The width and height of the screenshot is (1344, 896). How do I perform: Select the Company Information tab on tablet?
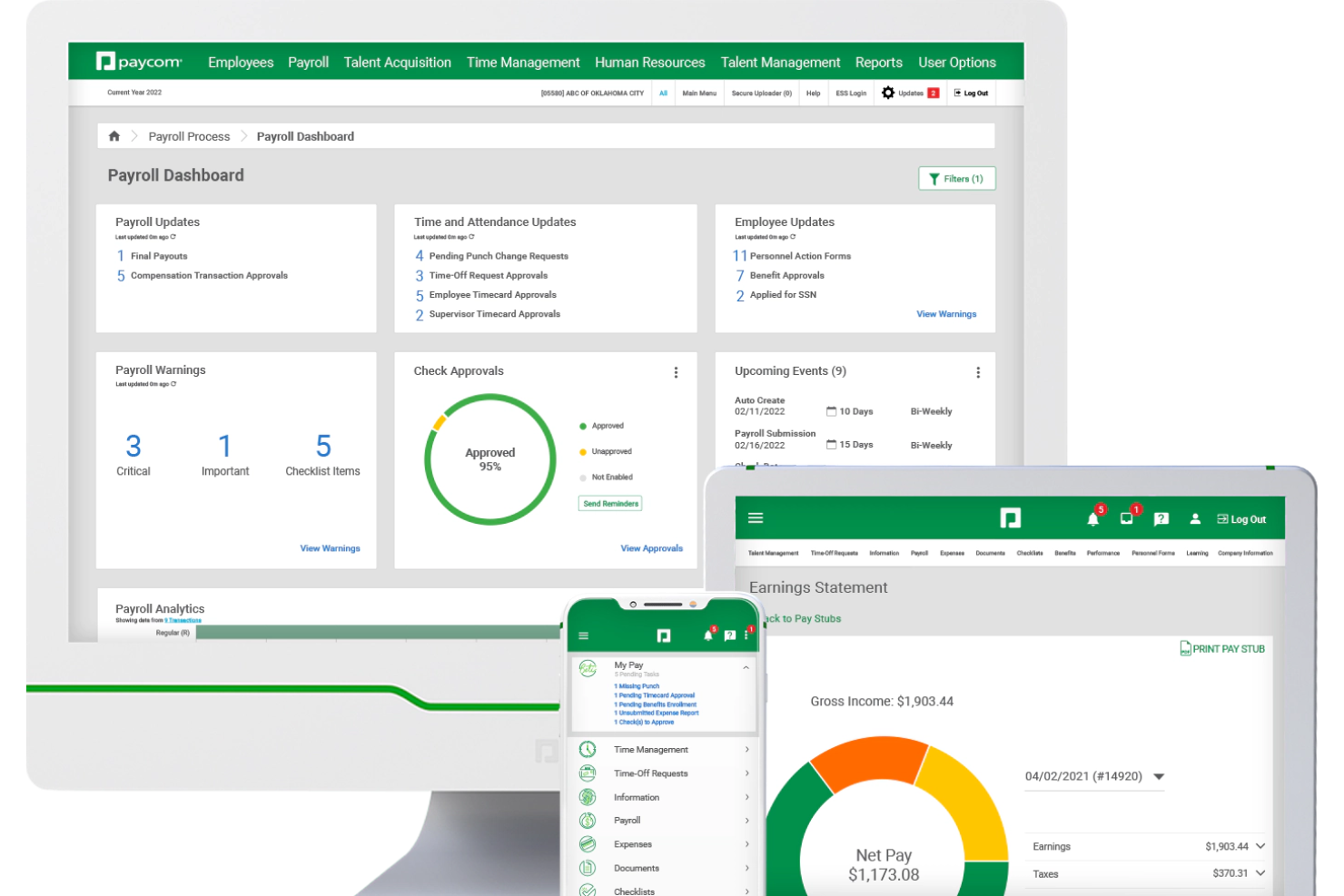coord(1245,553)
